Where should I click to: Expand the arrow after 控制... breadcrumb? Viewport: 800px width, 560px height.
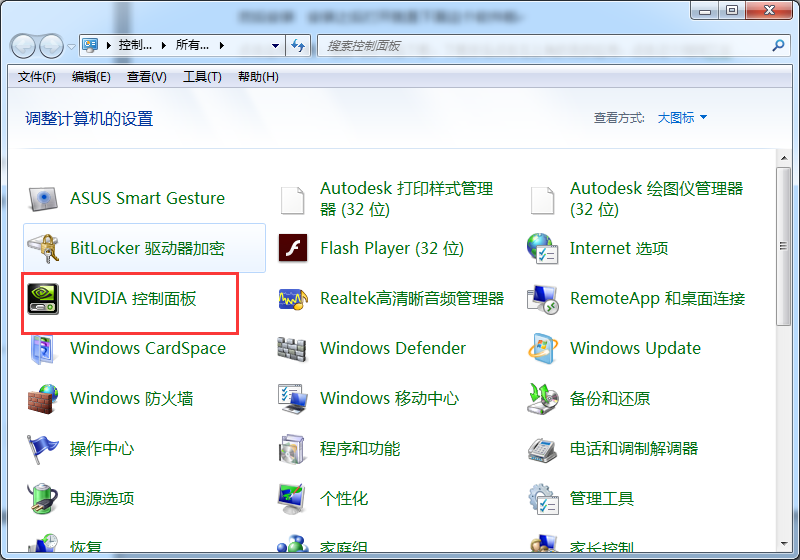(164, 45)
